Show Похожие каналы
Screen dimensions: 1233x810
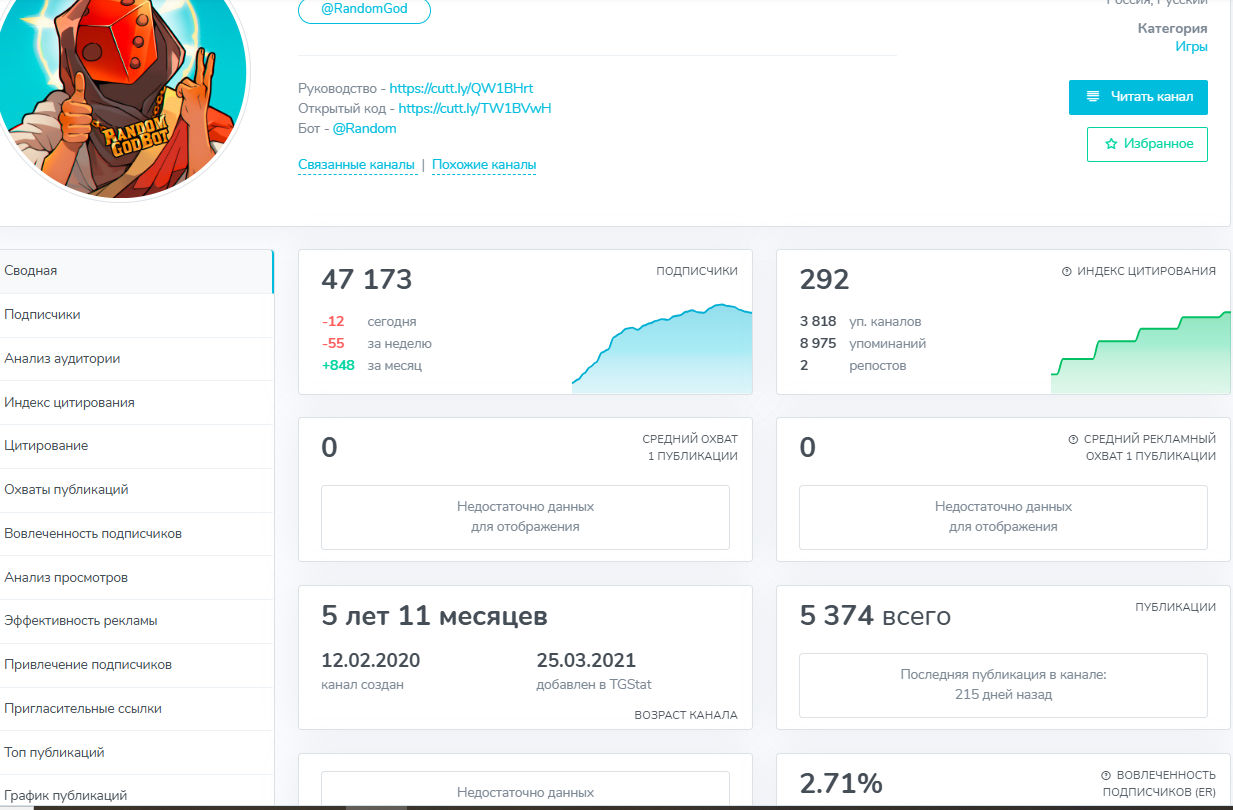(484, 165)
